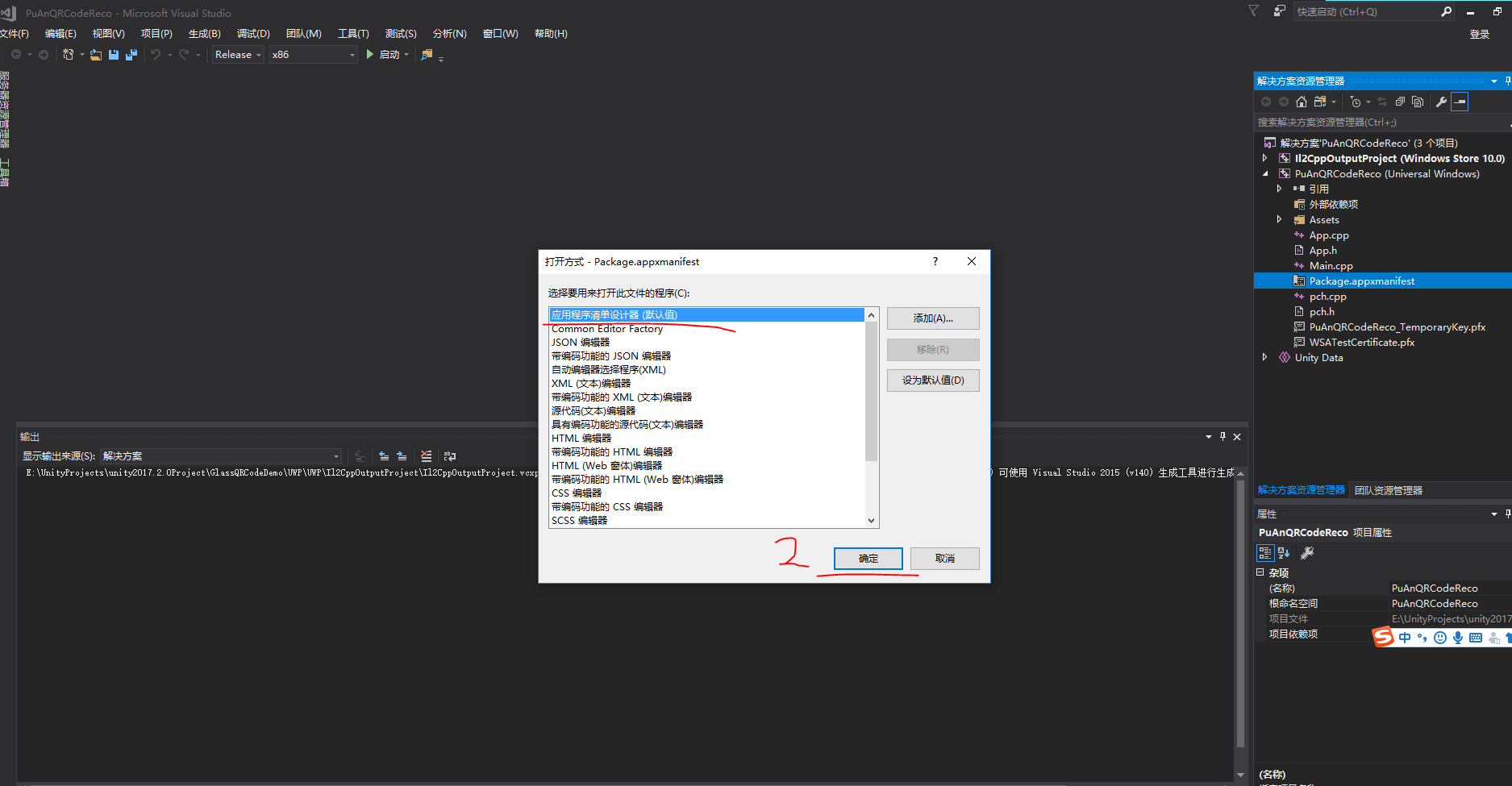This screenshot has width=1512, height=786.
Task: Click the Properties wrench icon in Solution Explorer
Action: click(1442, 102)
